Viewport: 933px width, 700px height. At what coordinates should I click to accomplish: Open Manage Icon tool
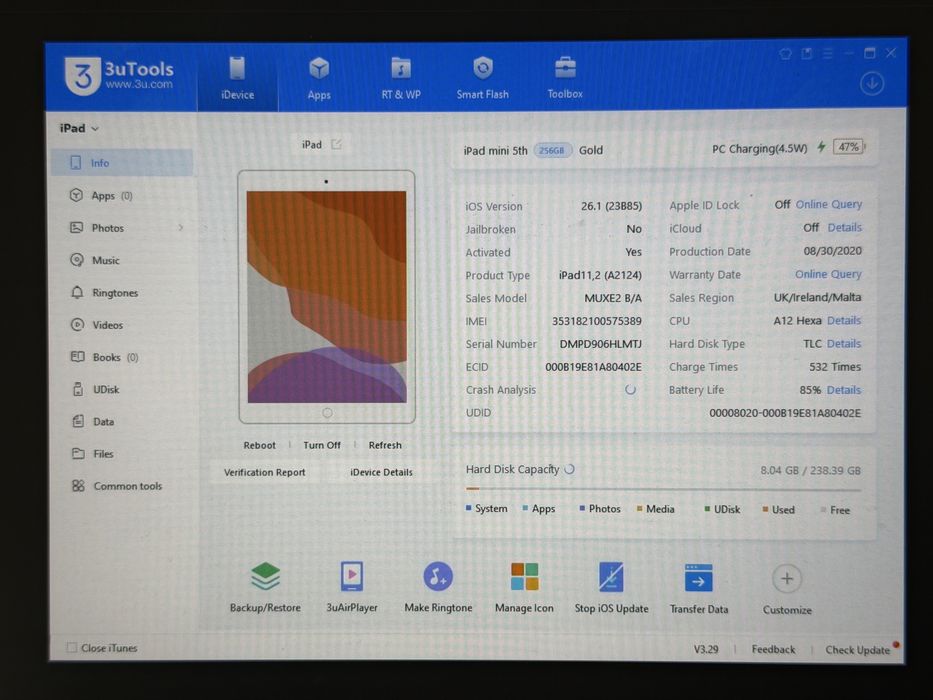click(524, 586)
